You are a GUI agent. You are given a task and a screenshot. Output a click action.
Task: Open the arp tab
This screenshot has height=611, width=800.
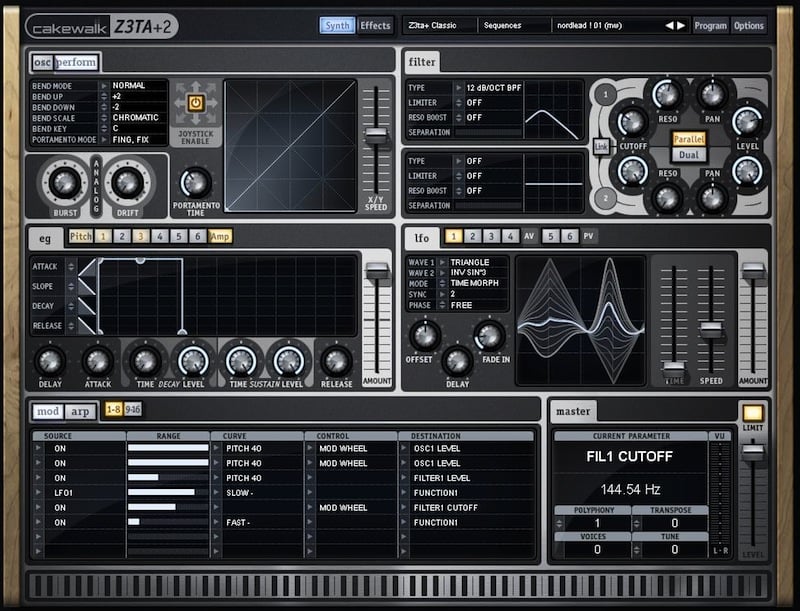(x=80, y=411)
